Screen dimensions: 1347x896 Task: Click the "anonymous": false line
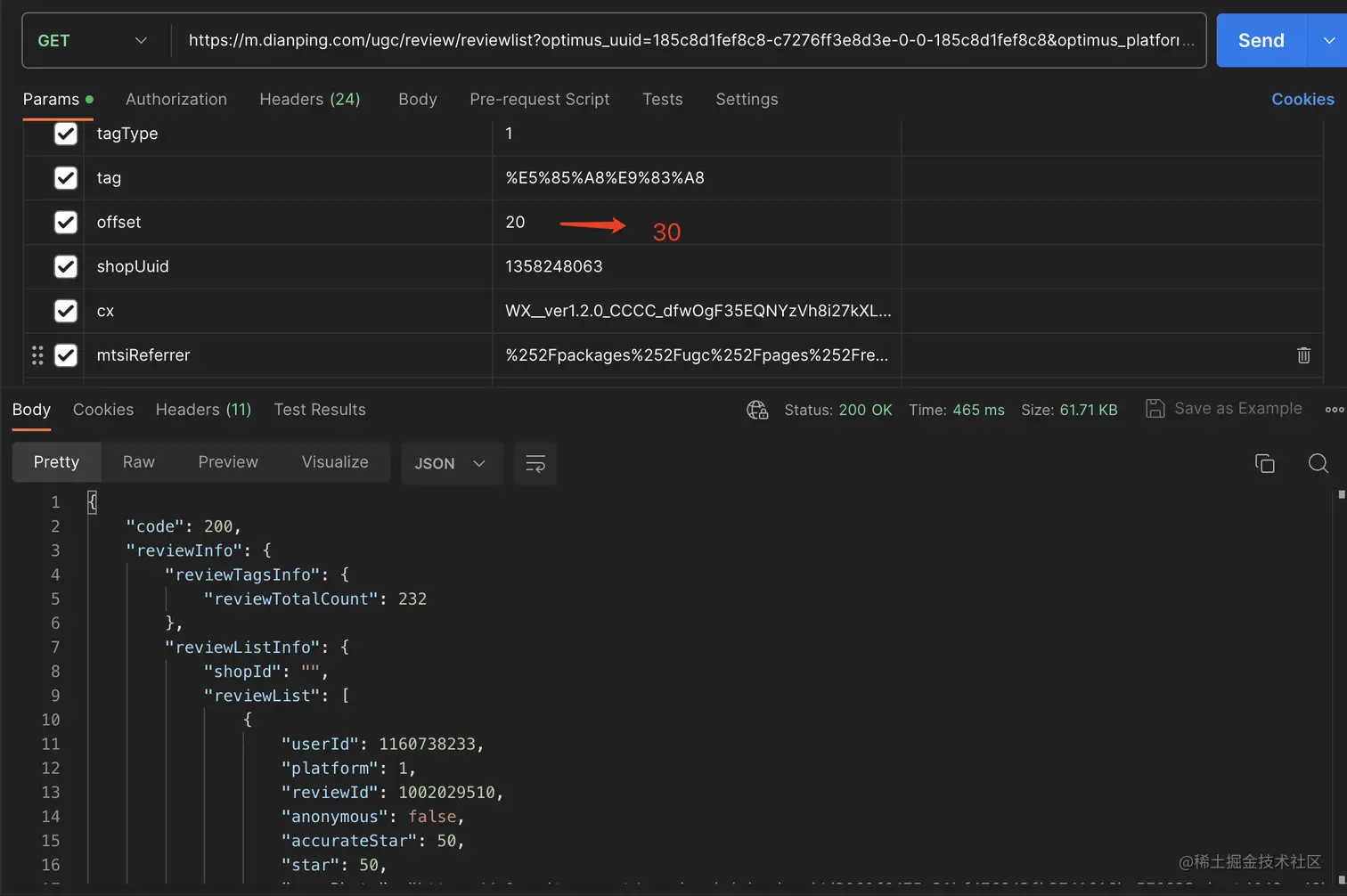tap(372, 817)
